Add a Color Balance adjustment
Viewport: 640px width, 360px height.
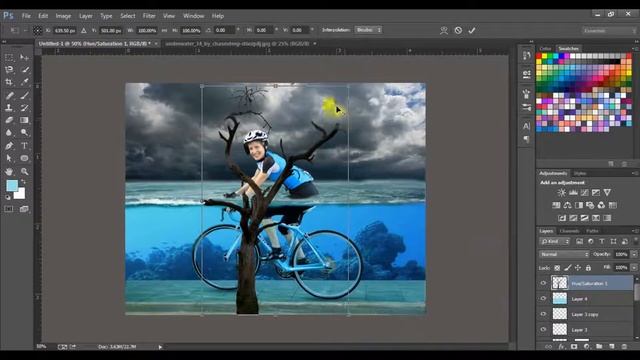567,205
